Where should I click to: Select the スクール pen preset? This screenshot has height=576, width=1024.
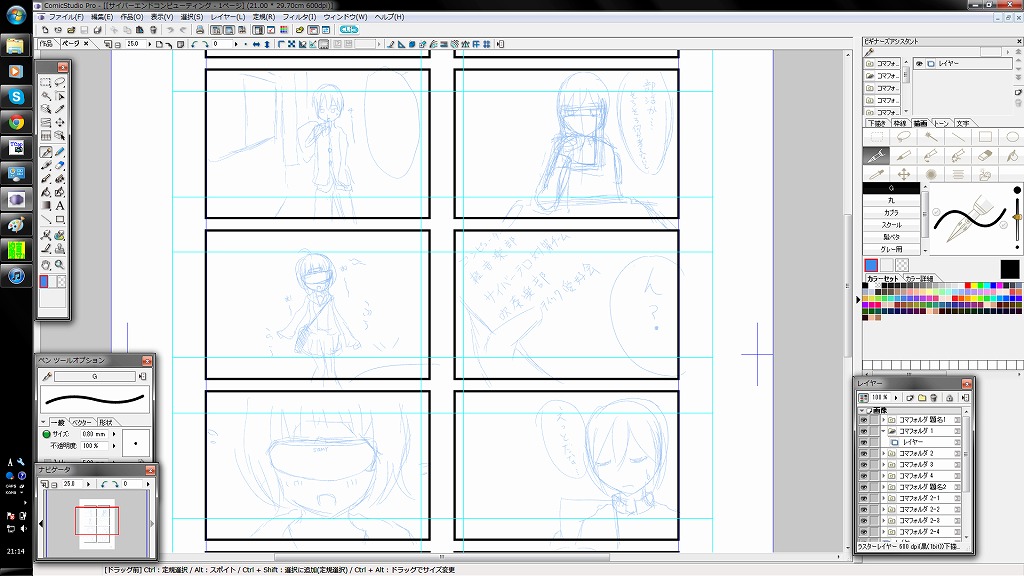tap(891, 225)
